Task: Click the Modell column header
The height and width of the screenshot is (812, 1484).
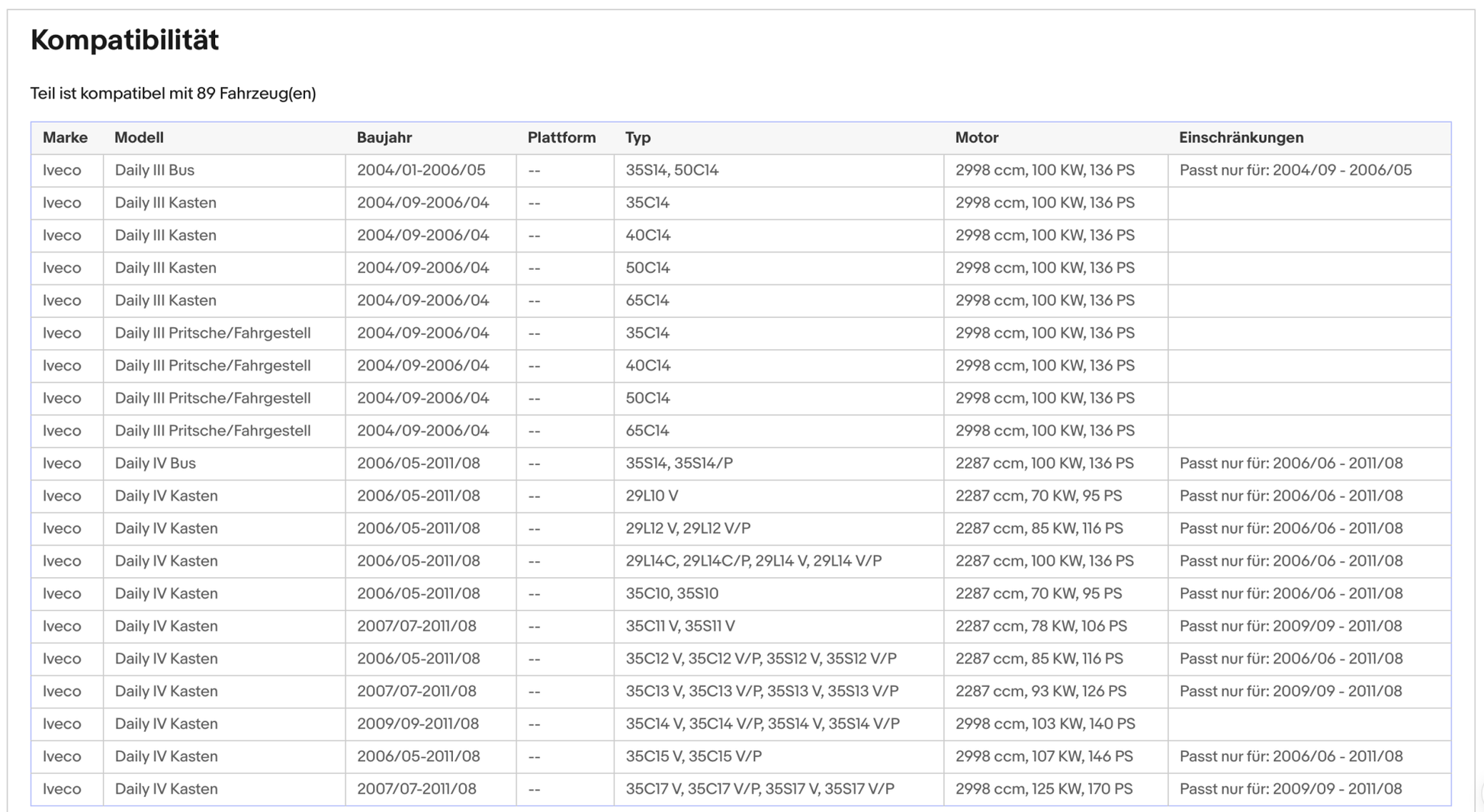Action: (x=139, y=138)
